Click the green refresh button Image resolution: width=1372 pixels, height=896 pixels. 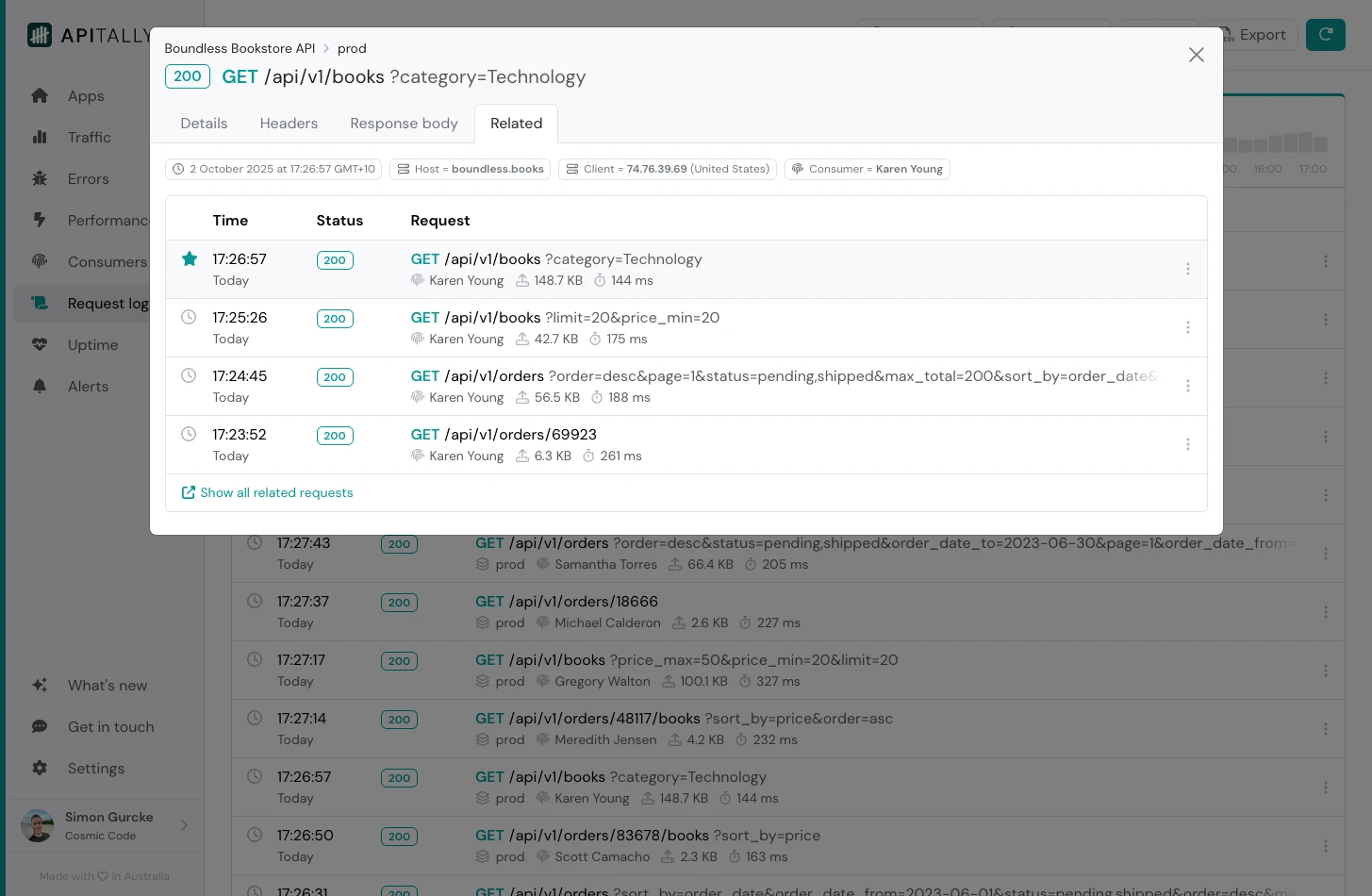click(x=1325, y=35)
